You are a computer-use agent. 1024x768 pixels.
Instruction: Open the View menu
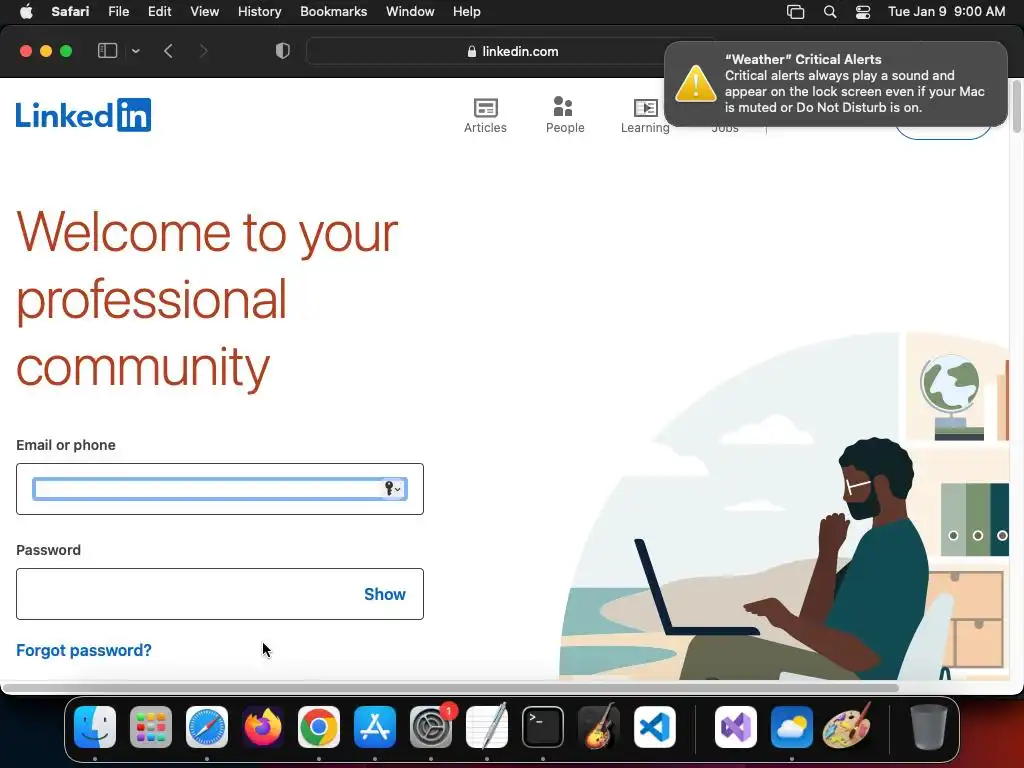point(204,12)
